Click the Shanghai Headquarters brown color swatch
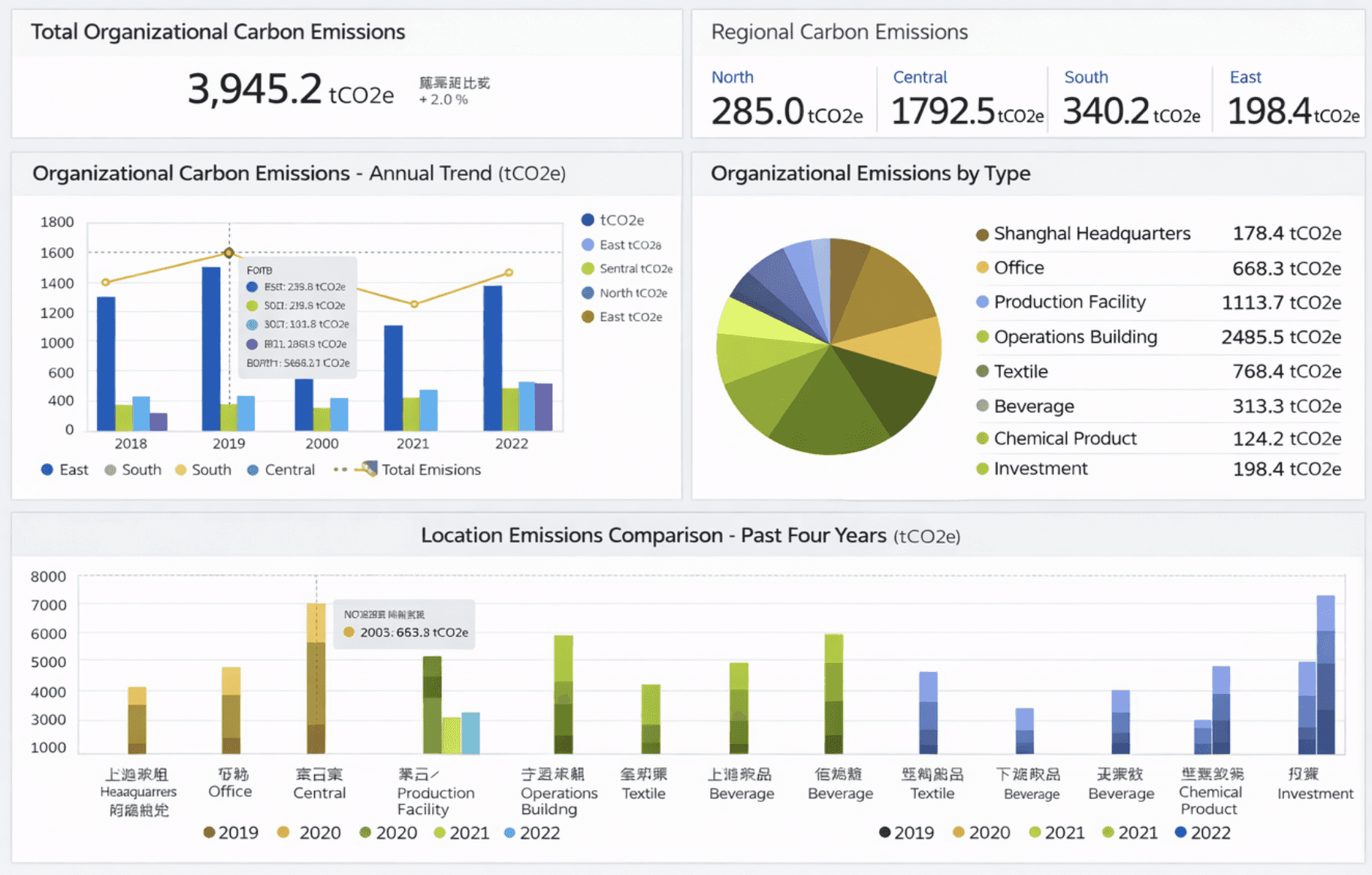 982,235
